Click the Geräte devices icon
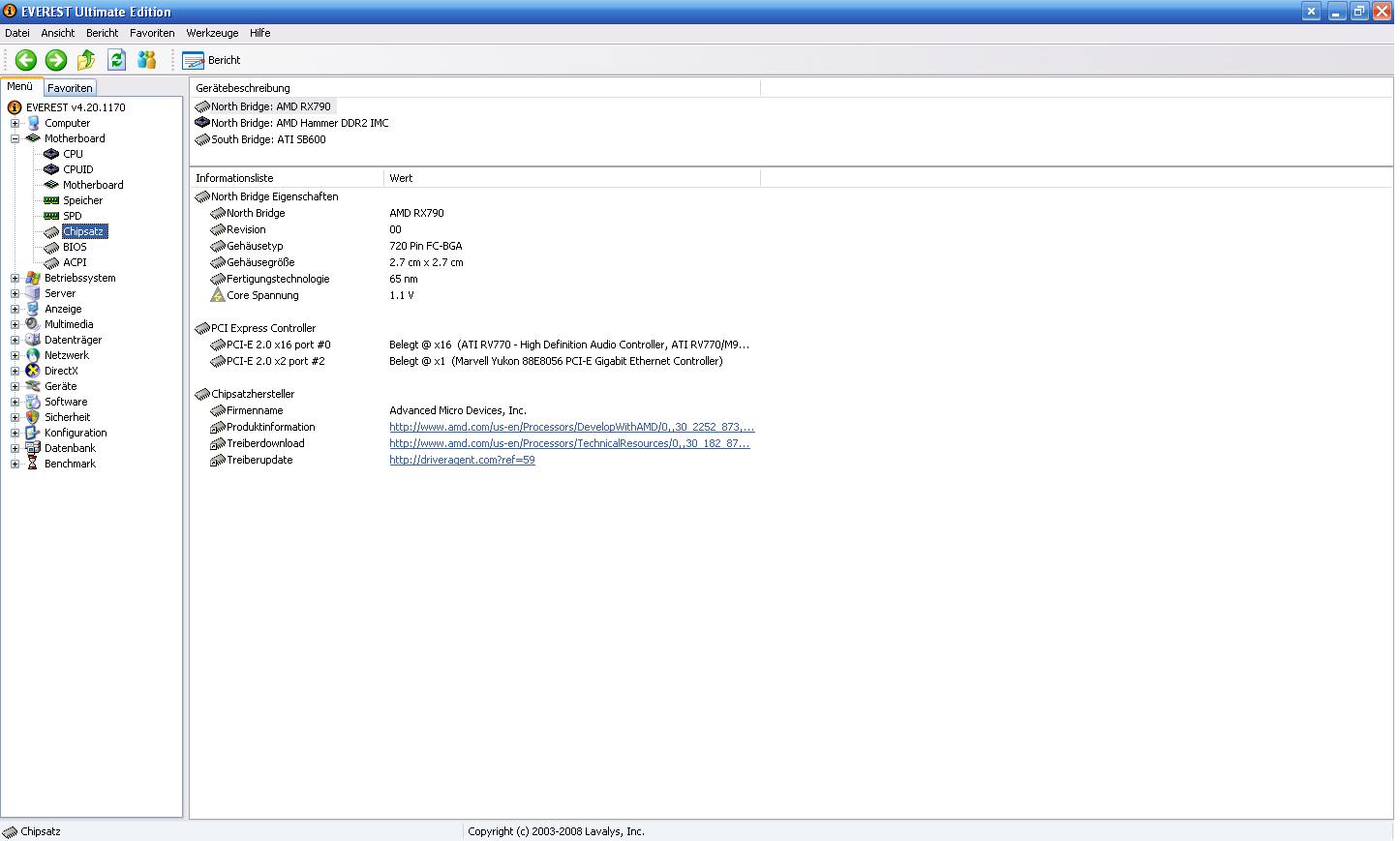This screenshot has height=841, width=1400. (x=33, y=386)
